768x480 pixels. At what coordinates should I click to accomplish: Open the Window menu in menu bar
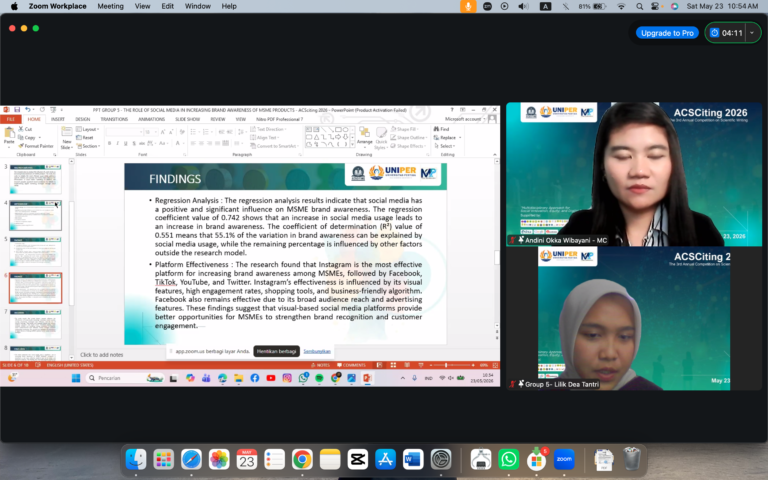[x=197, y=6]
